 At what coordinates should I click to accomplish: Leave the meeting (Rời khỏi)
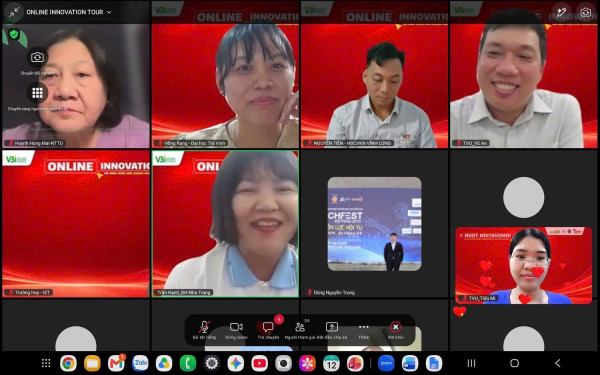click(395, 330)
